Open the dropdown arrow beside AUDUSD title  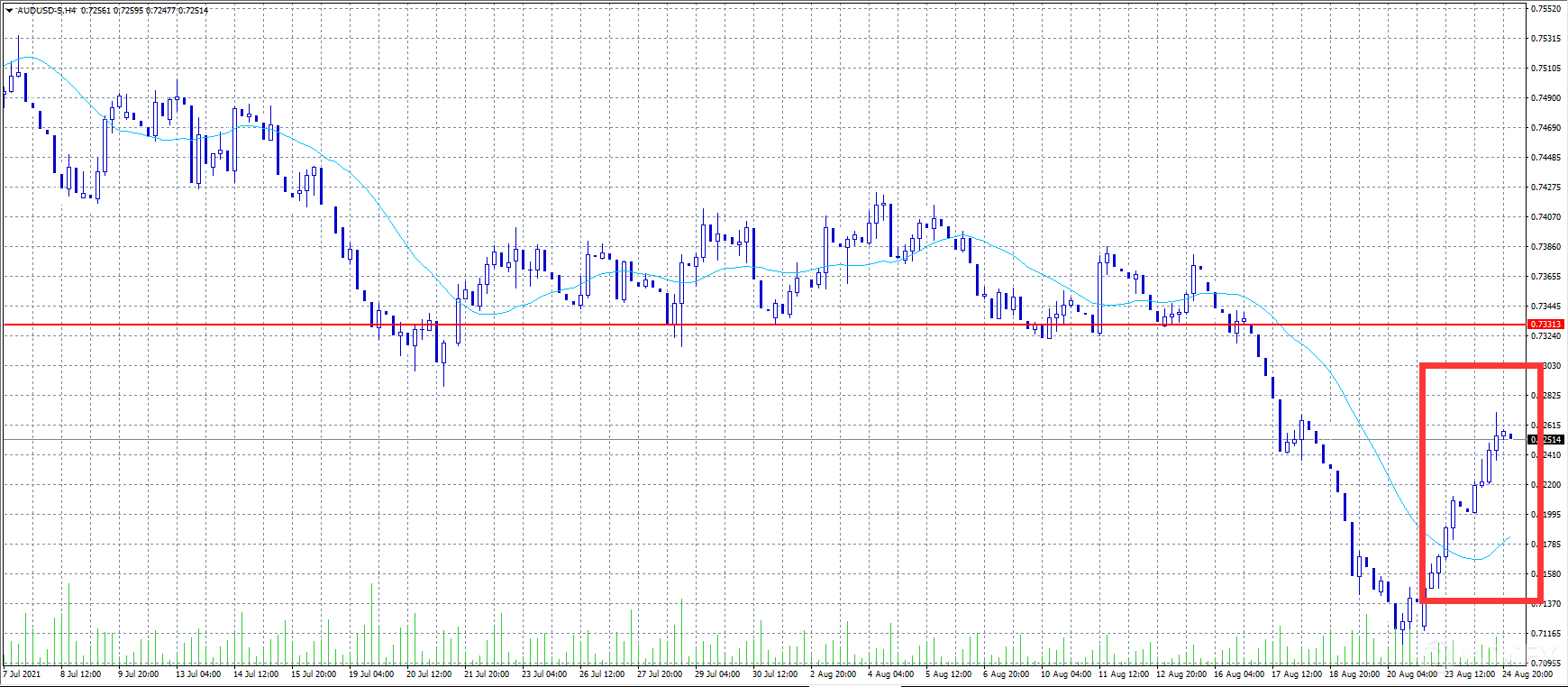pos(9,11)
